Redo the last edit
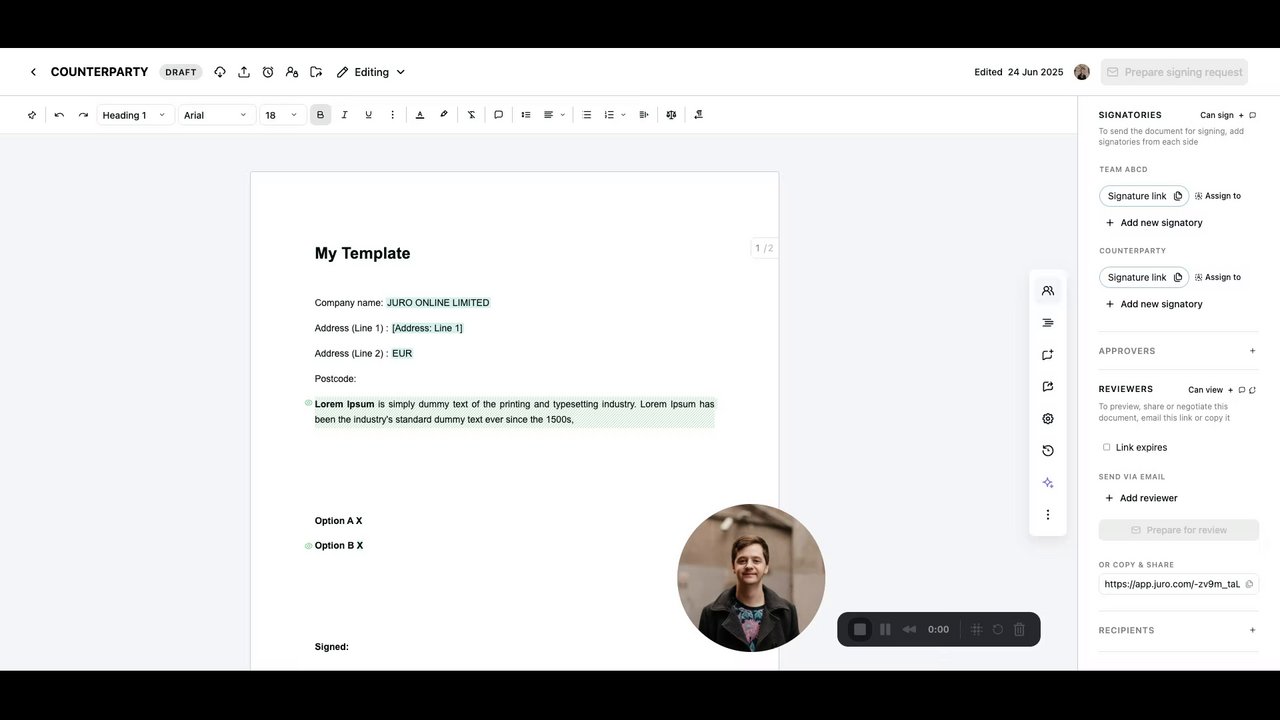The image size is (1280, 720). (83, 115)
